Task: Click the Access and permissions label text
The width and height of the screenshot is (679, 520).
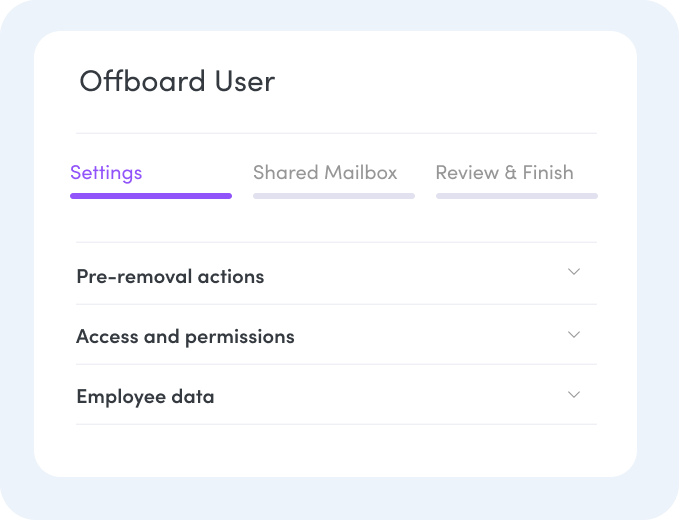Action: 185,336
